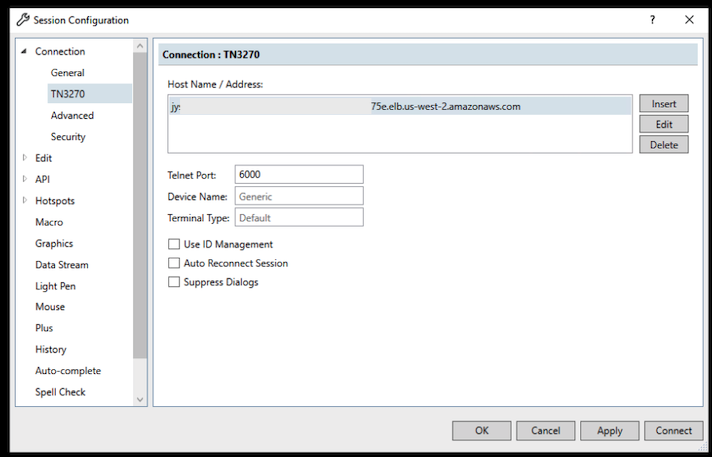The width and height of the screenshot is (712, 457).
Task: Click the Telnet Port input field
Action: (298, 175)
